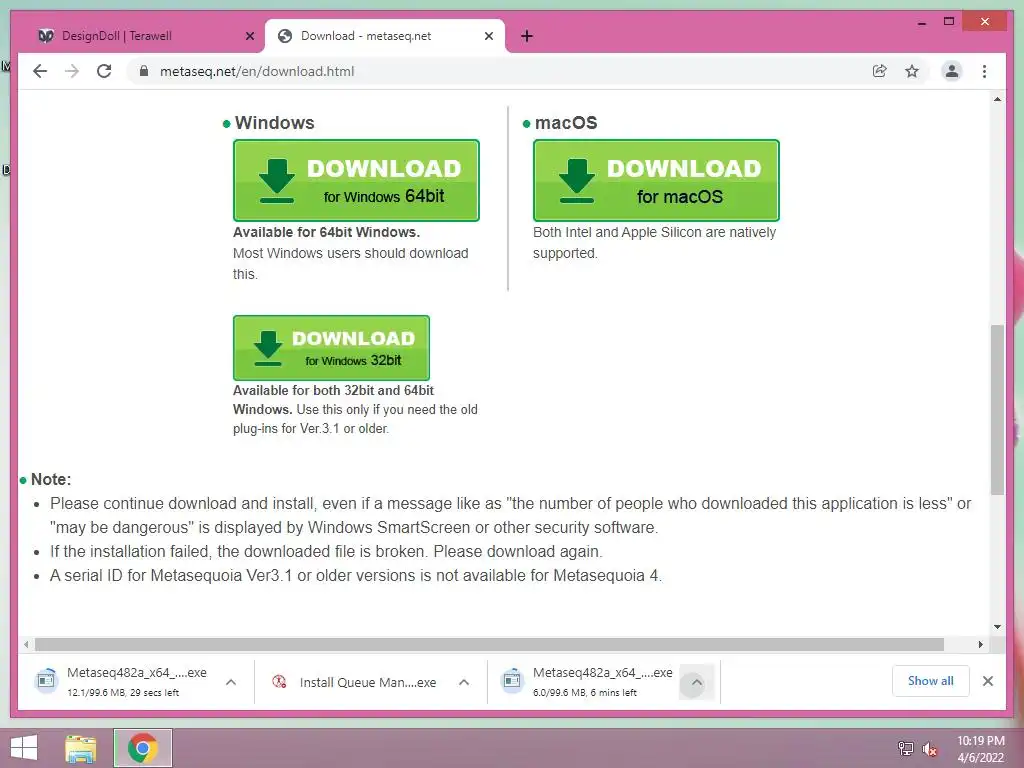Click the forward navigation arrow
Viewport: 1024px width, 768px height.
click(72, 71)
